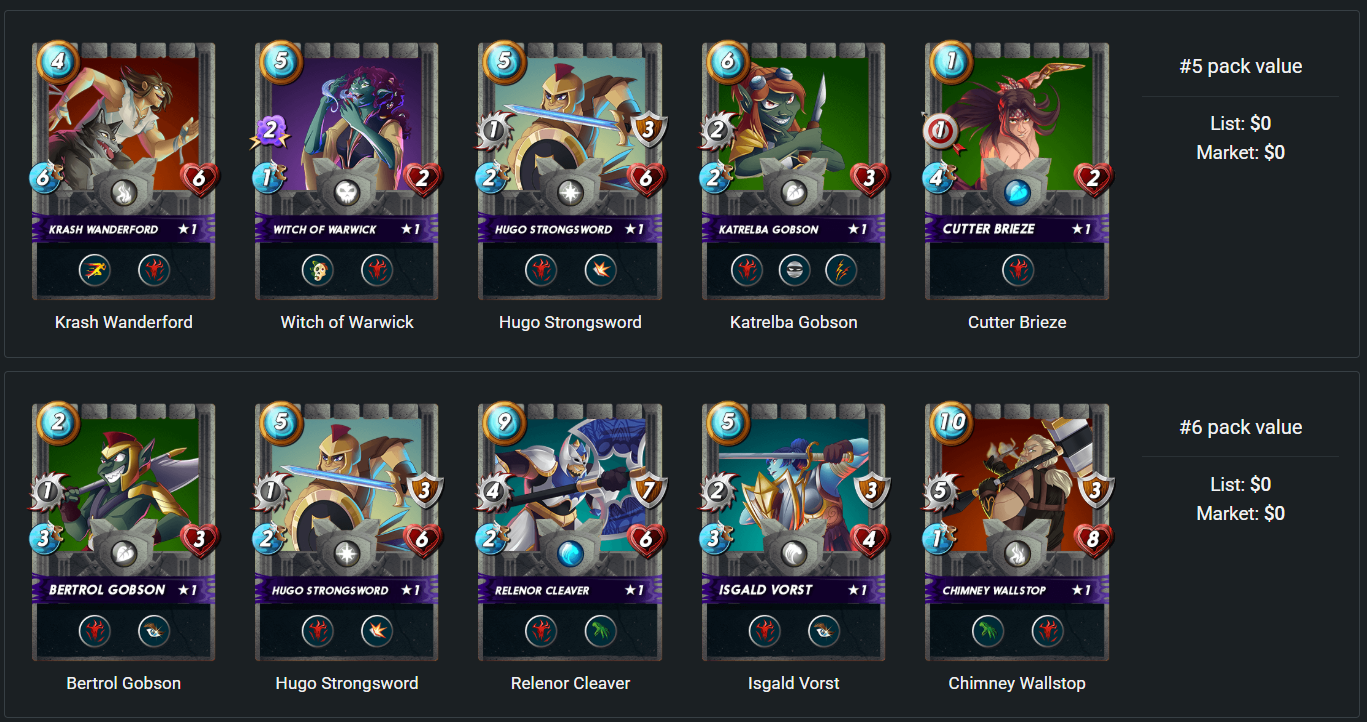Click the eye ability icon on Isgald Vorst

click(x=824, y=631)
